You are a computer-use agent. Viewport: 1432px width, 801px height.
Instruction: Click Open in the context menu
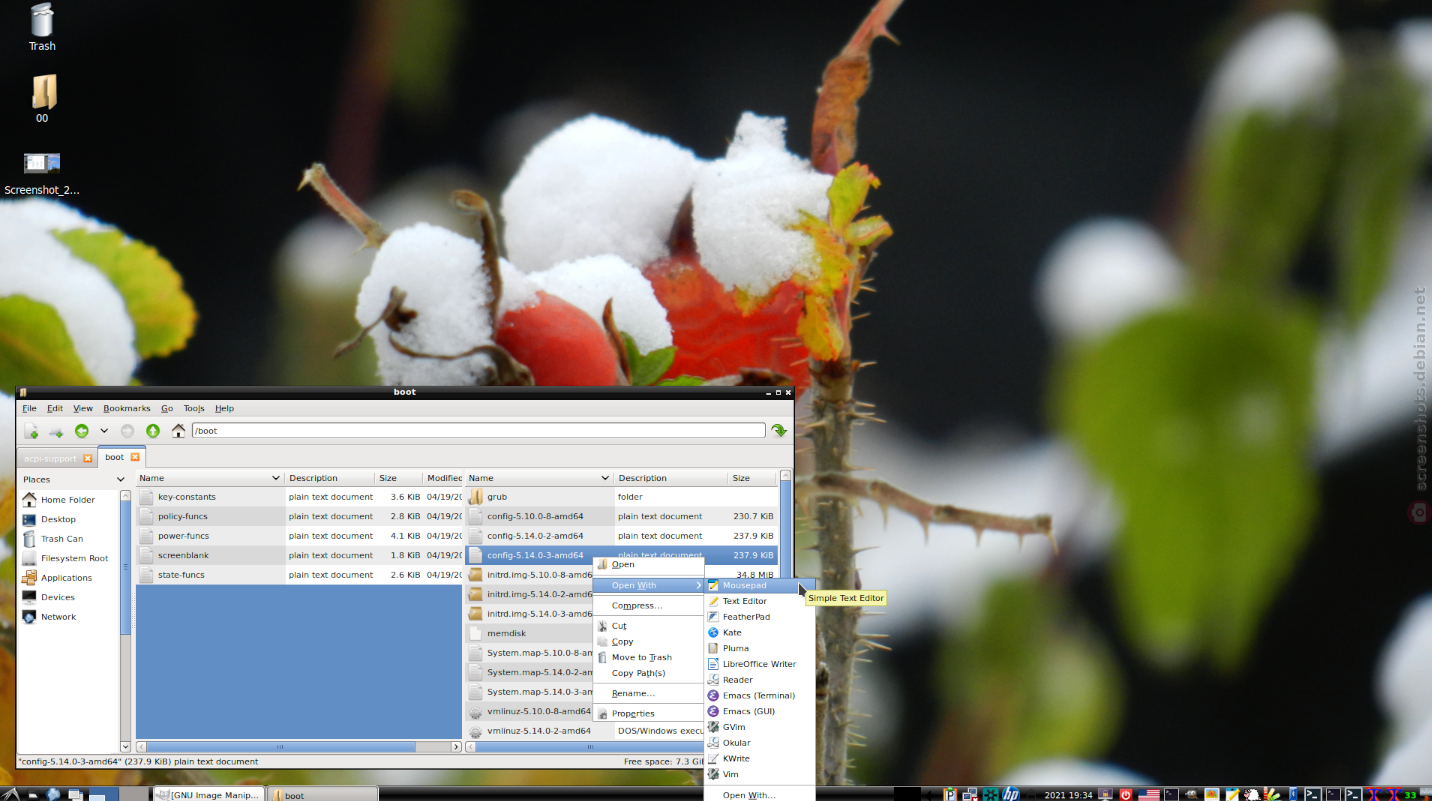point(648,565)
